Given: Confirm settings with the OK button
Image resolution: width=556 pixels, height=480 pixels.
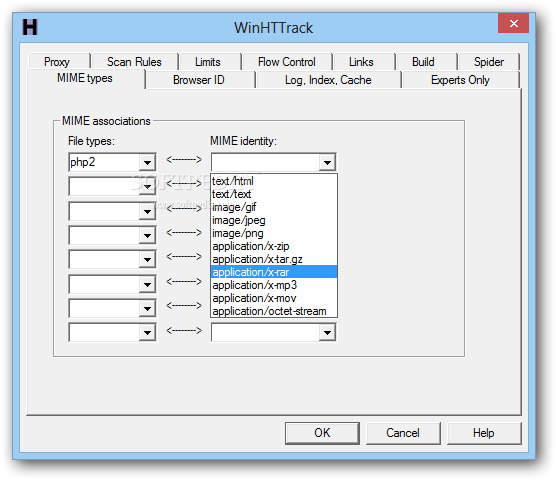Looking at the screenshot, I should click(x=322, y=433).
